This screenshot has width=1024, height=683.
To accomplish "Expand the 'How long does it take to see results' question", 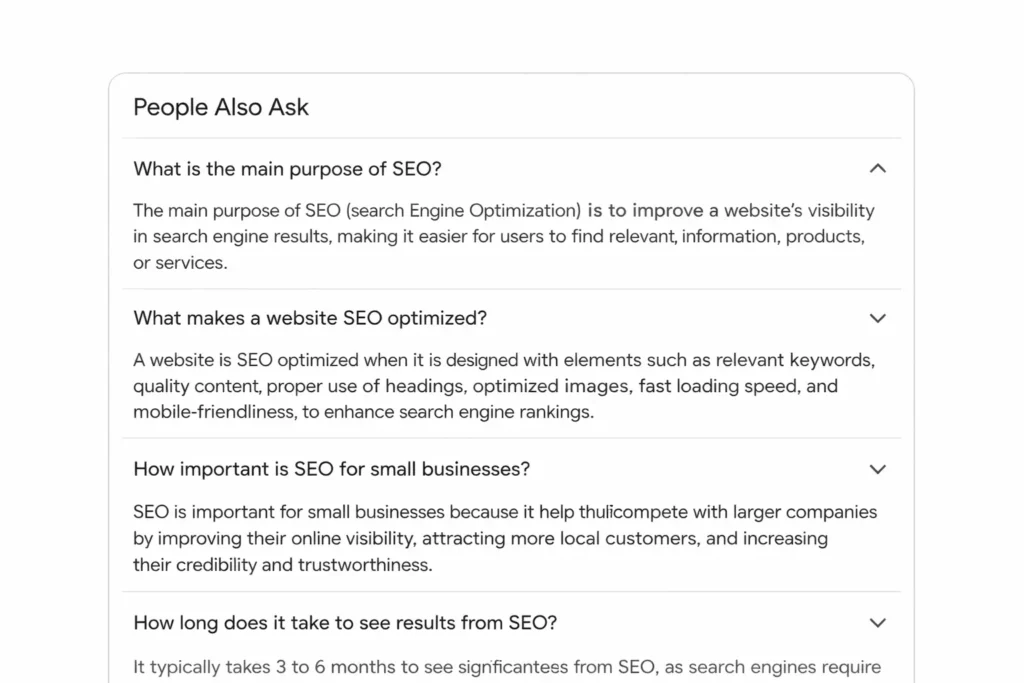I will [x=878, y=622].
